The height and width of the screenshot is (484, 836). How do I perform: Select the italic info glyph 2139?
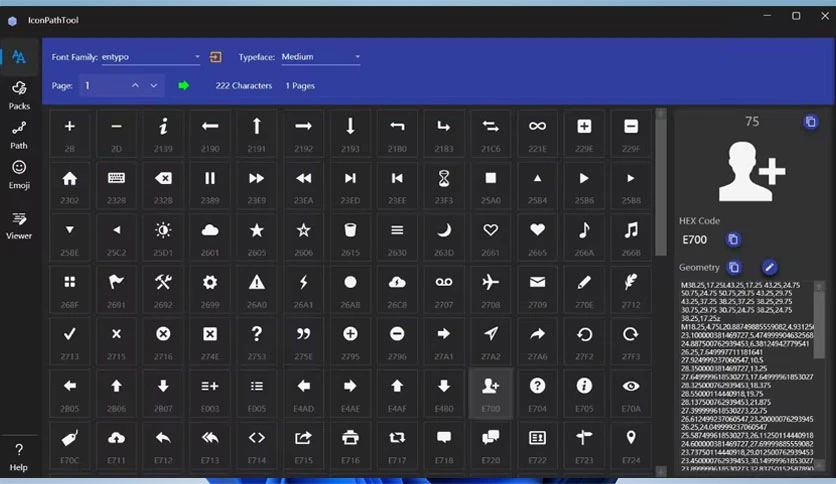tap(163, 133)
